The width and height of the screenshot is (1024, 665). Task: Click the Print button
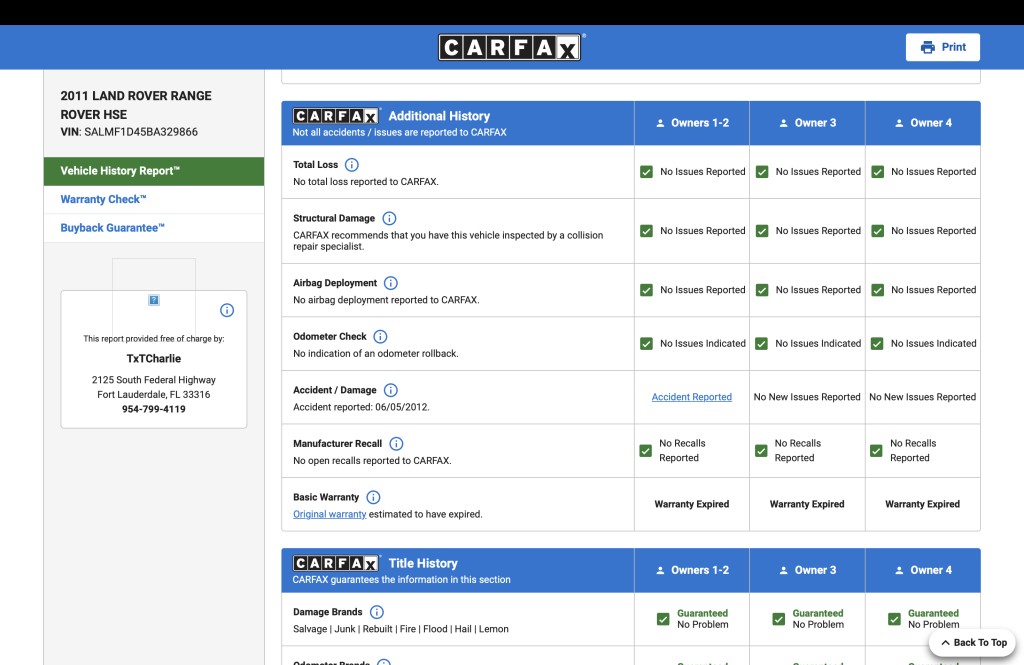(x=942, y=47)
